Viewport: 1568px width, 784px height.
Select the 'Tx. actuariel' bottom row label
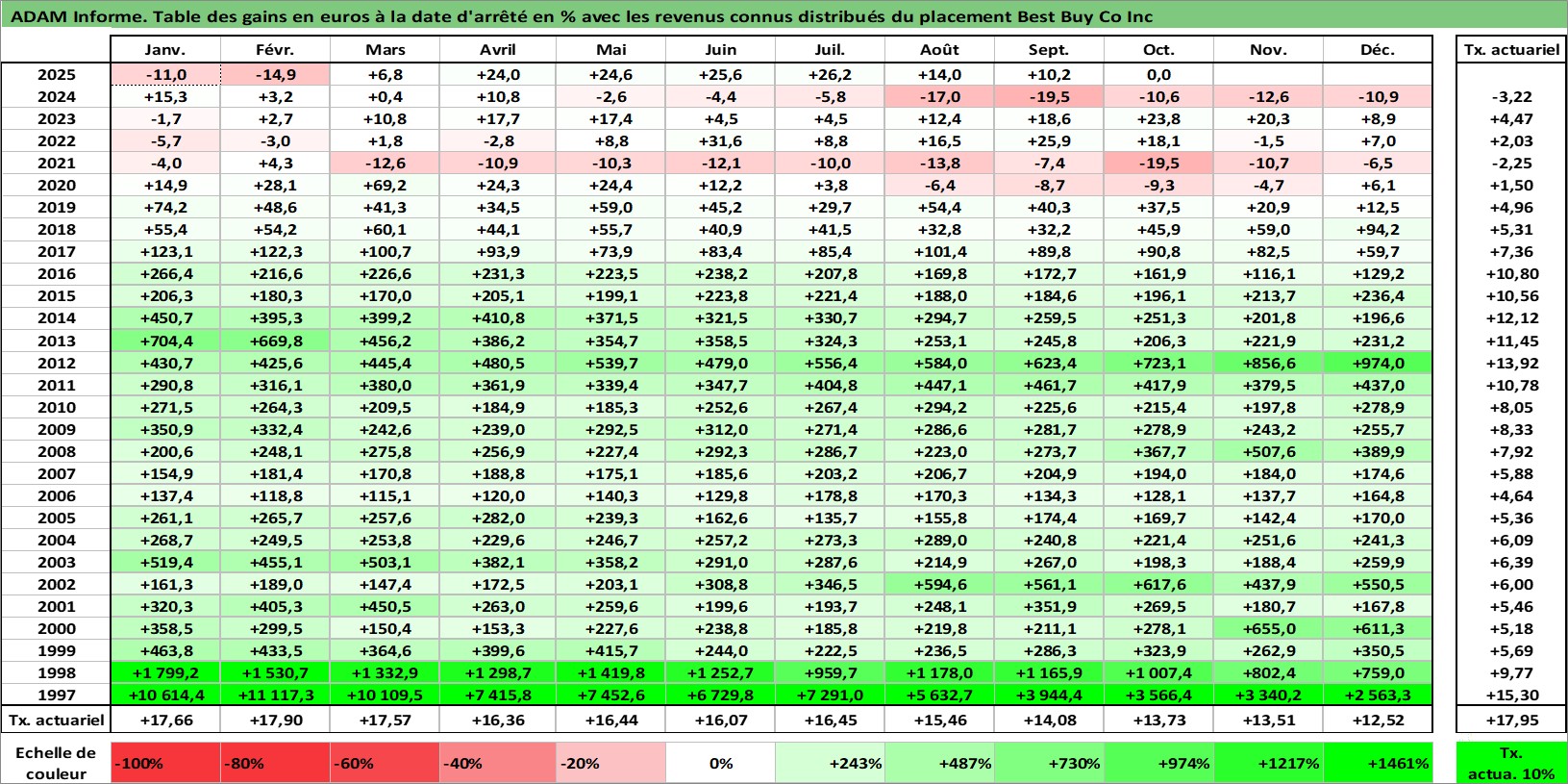(x=56, y=720)
